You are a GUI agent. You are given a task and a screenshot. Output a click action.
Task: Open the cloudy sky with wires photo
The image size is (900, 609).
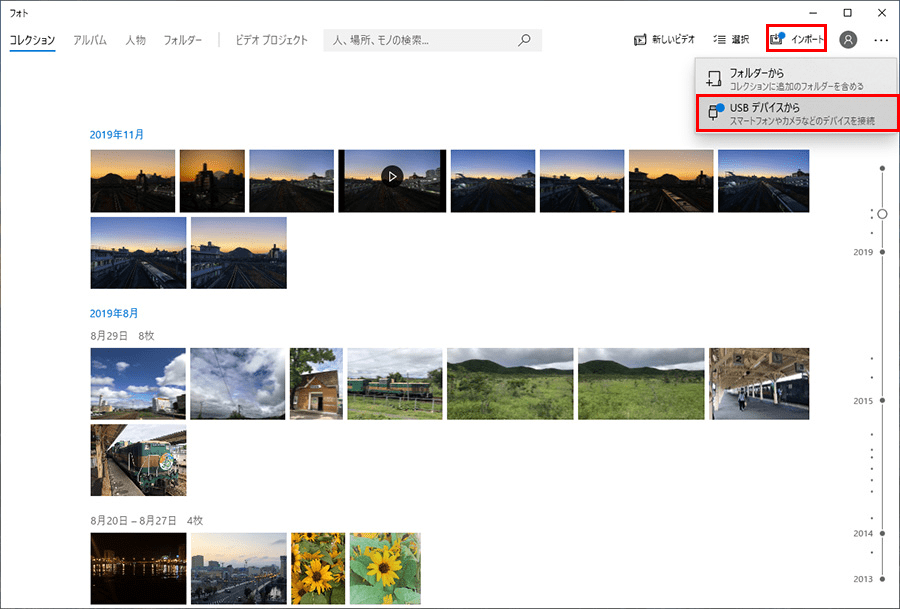238,383
